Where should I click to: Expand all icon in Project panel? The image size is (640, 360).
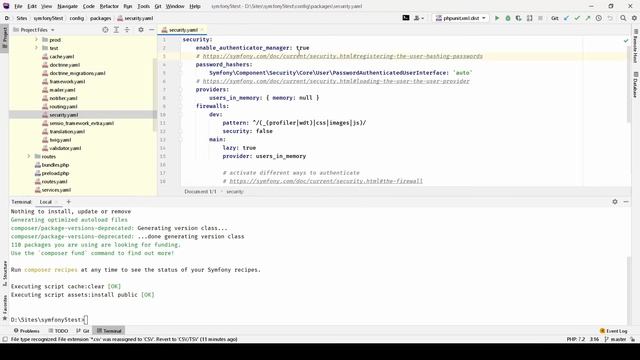click(x=116, y=30)
